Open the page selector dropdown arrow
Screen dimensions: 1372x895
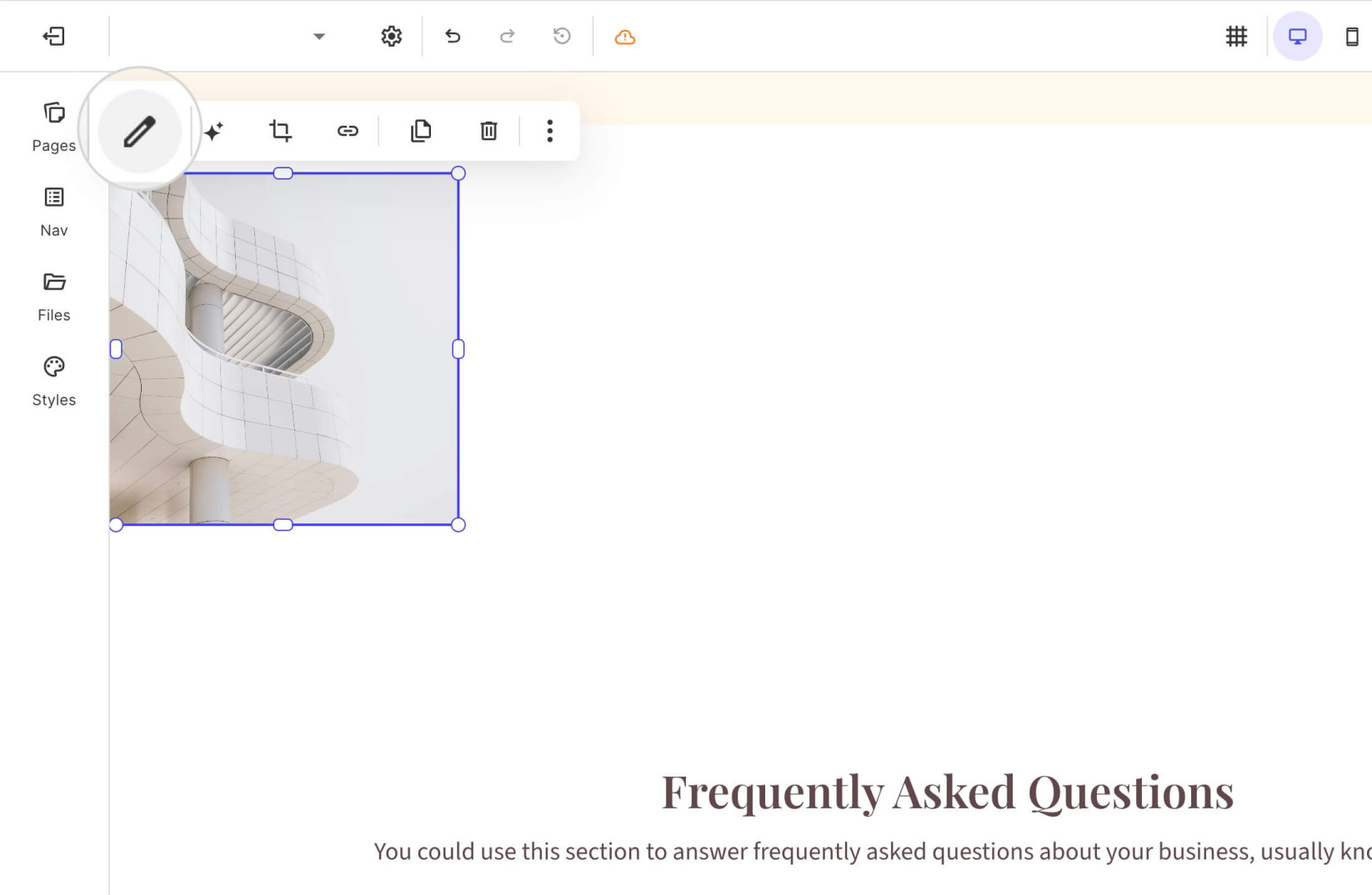pyautogui.click(x=318, y=37)
